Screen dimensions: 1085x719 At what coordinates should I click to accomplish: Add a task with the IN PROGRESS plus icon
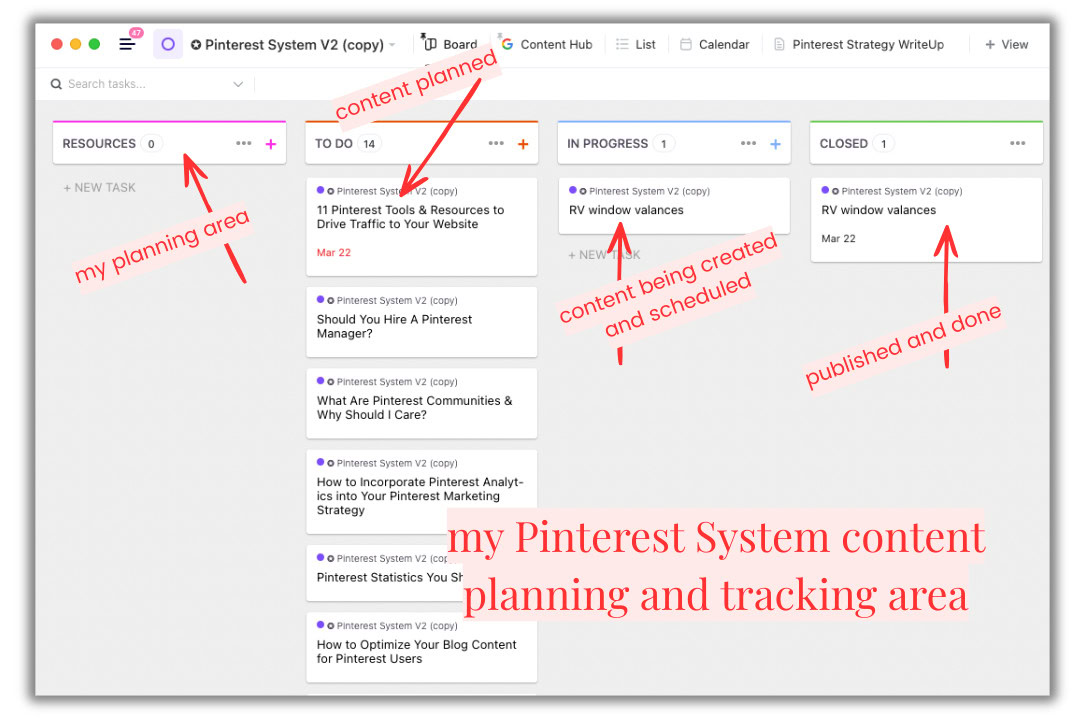click(776, 144)
